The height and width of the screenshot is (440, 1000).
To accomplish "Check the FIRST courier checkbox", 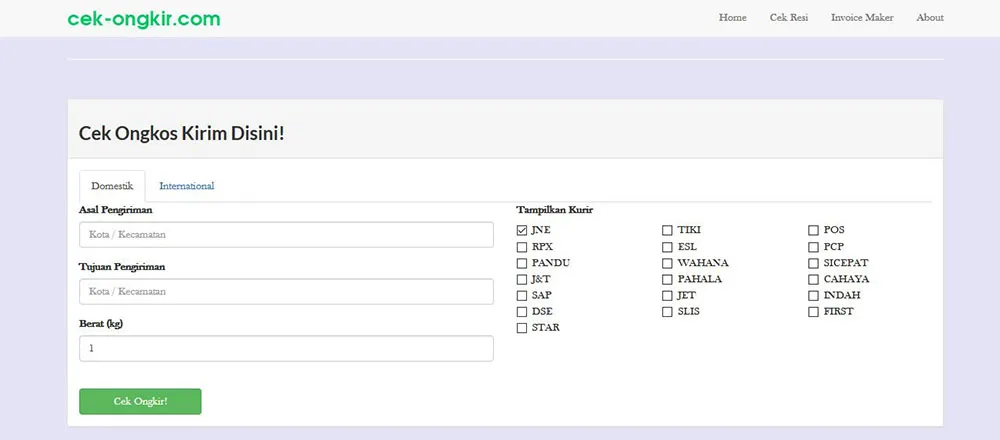I will (x=814, y=312).
